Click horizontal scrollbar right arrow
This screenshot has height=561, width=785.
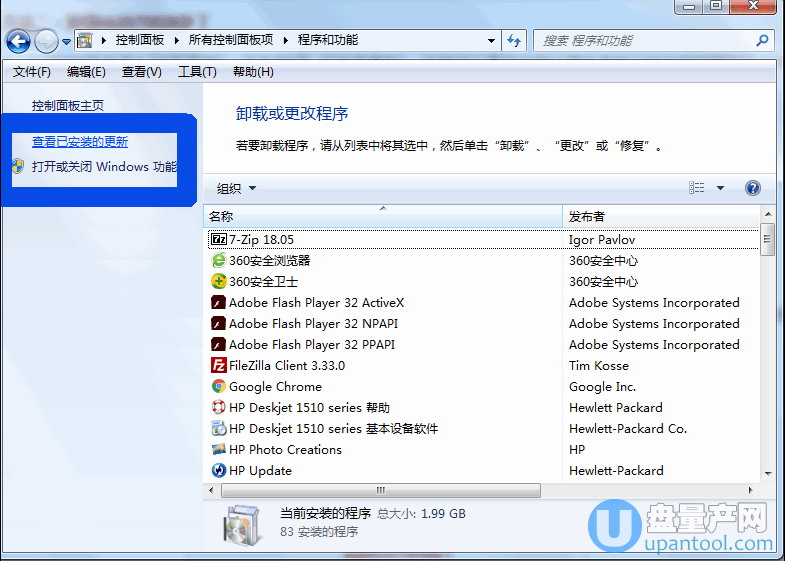[750, 490]
